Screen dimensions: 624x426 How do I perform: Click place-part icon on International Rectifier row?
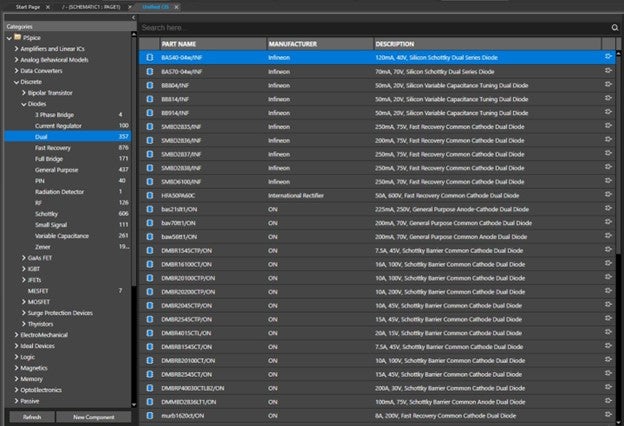tap(608, 194)
